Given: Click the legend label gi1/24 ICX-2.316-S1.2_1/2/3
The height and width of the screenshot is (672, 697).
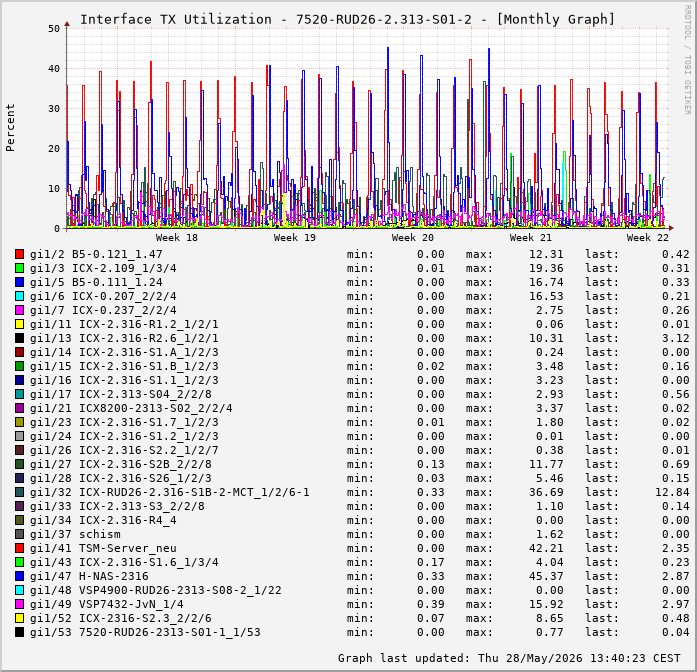Looking at the screenshot, I should coord(124,436).
